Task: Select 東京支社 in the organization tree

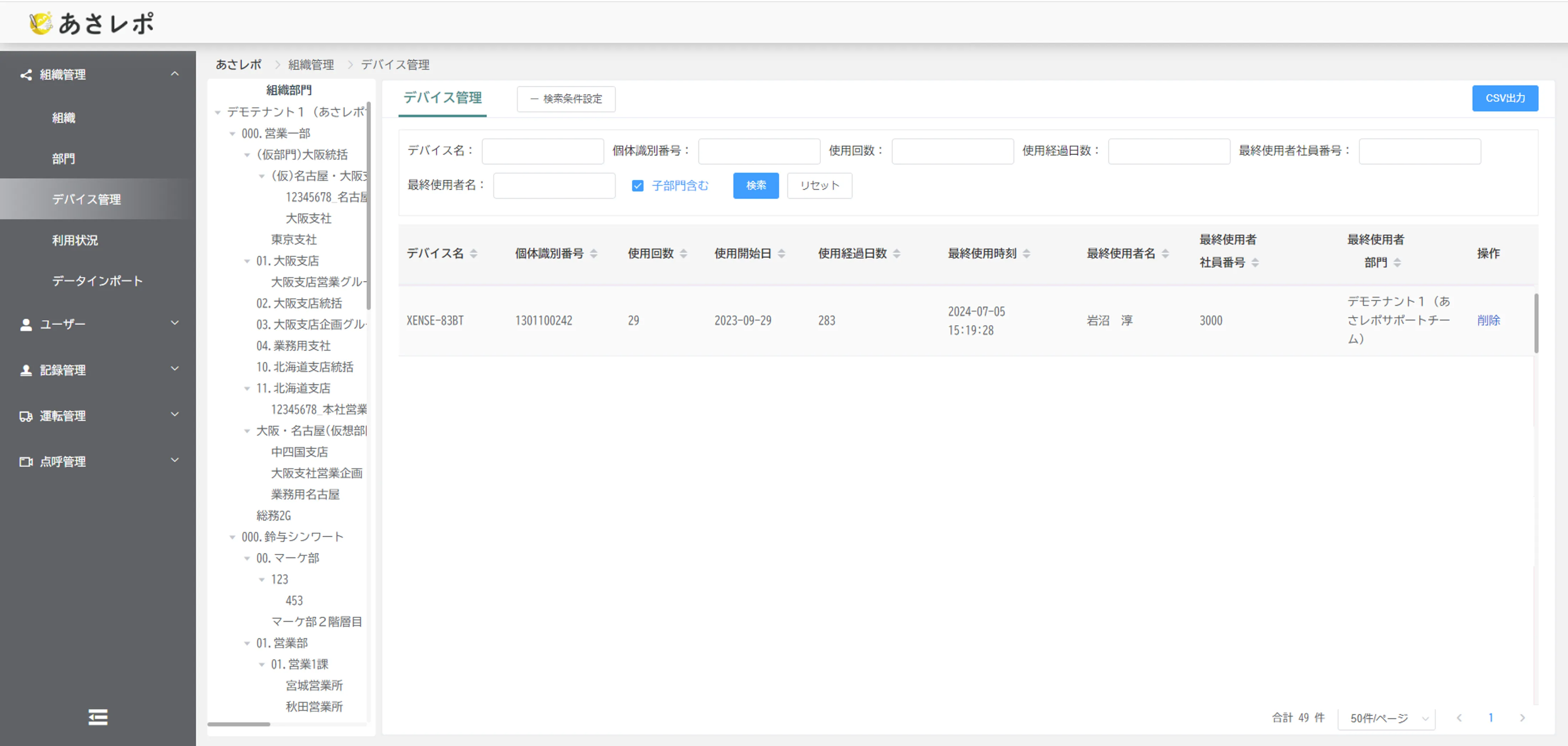Action: tap(294, 240)
